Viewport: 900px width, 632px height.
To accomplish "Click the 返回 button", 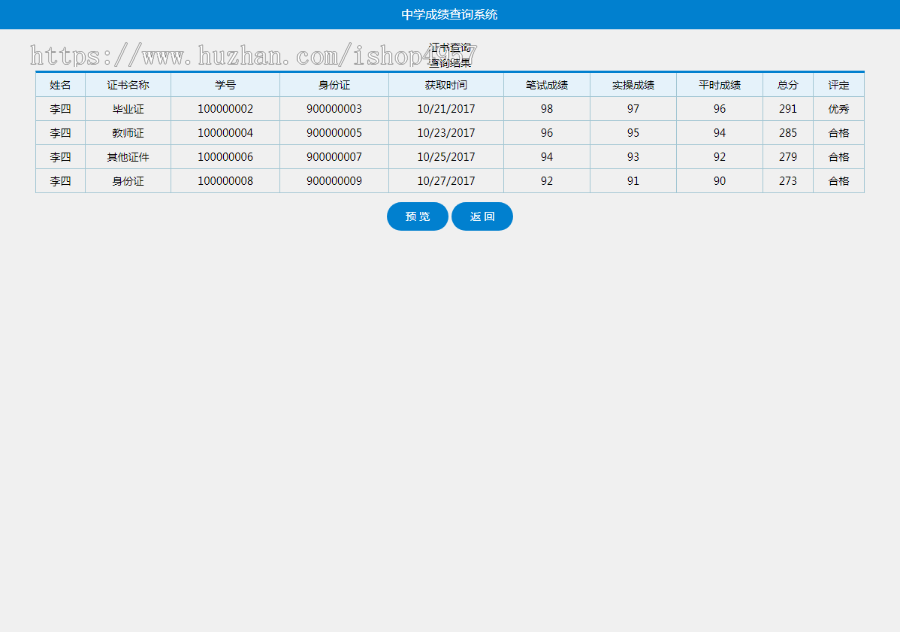I will 482,217.
